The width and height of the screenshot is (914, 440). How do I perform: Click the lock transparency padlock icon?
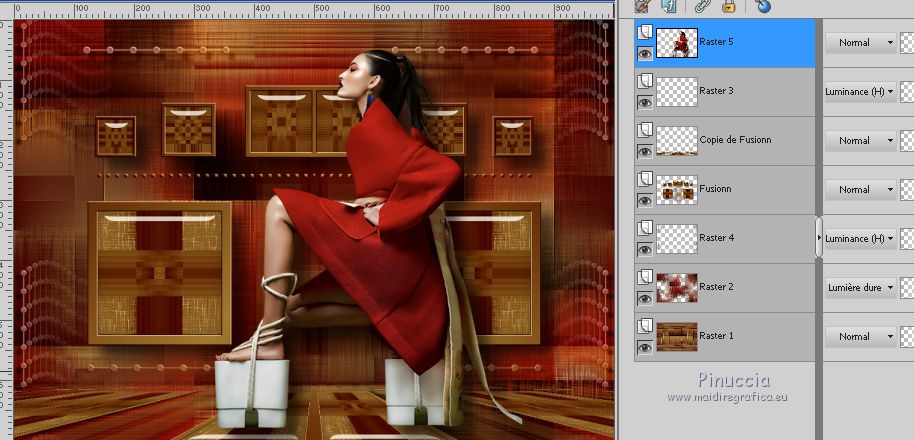point(728,6)
